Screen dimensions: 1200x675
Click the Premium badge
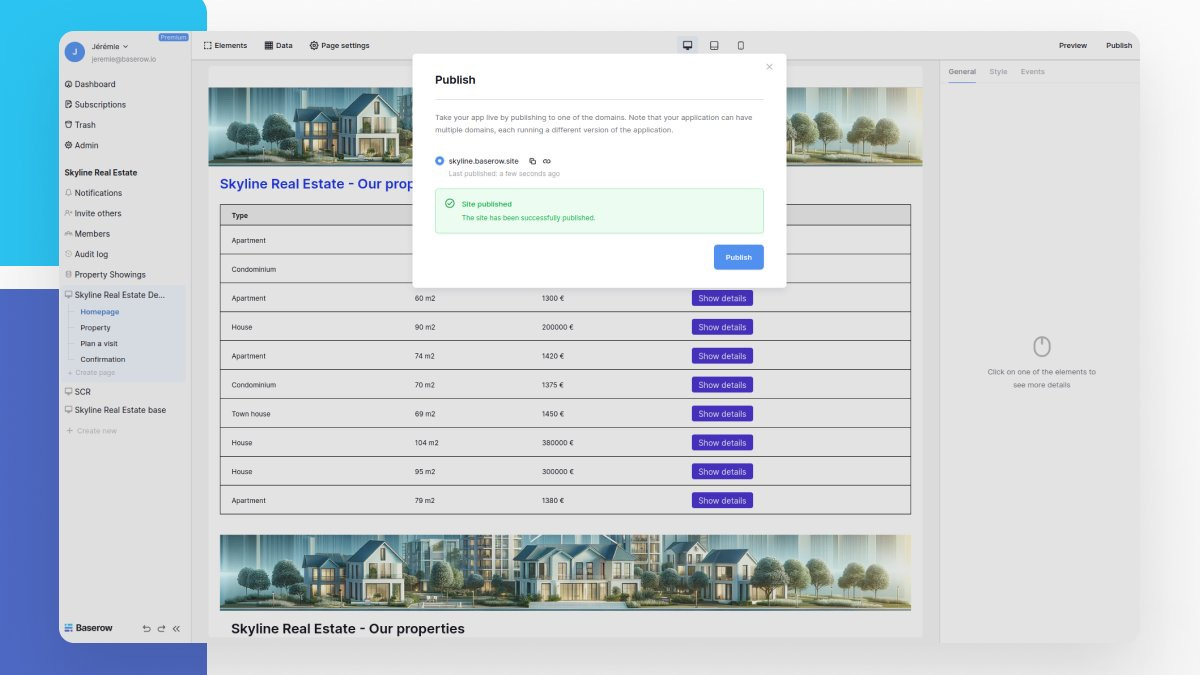tap(173, 37)
